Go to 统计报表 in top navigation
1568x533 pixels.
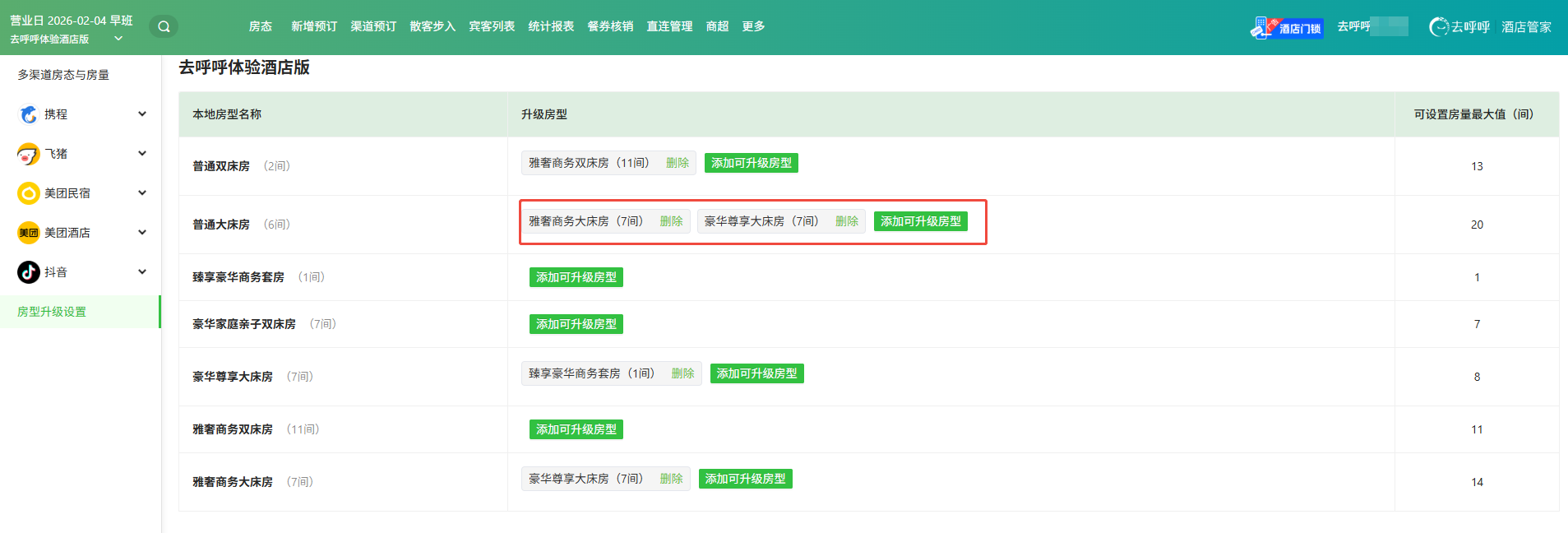click(551, 26)
